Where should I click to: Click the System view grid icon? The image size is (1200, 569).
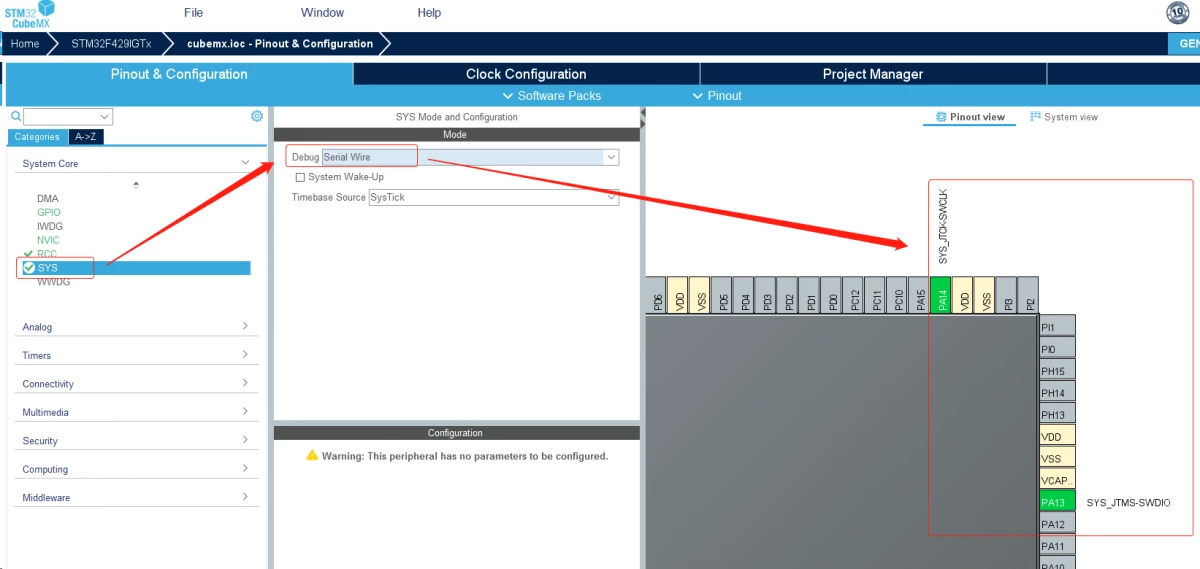pos(1036,117)
